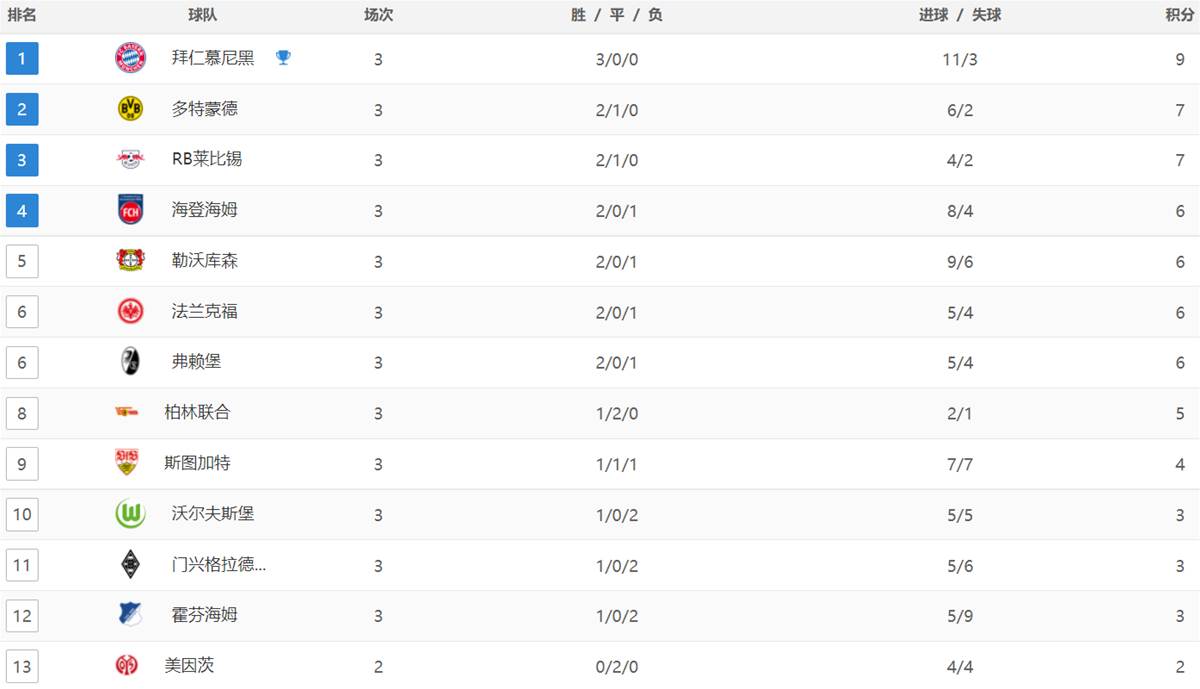1200x689 pixels.
Task: Click the Eintracht Frankfurt eagle crest
Action: [x=130, y=312]
